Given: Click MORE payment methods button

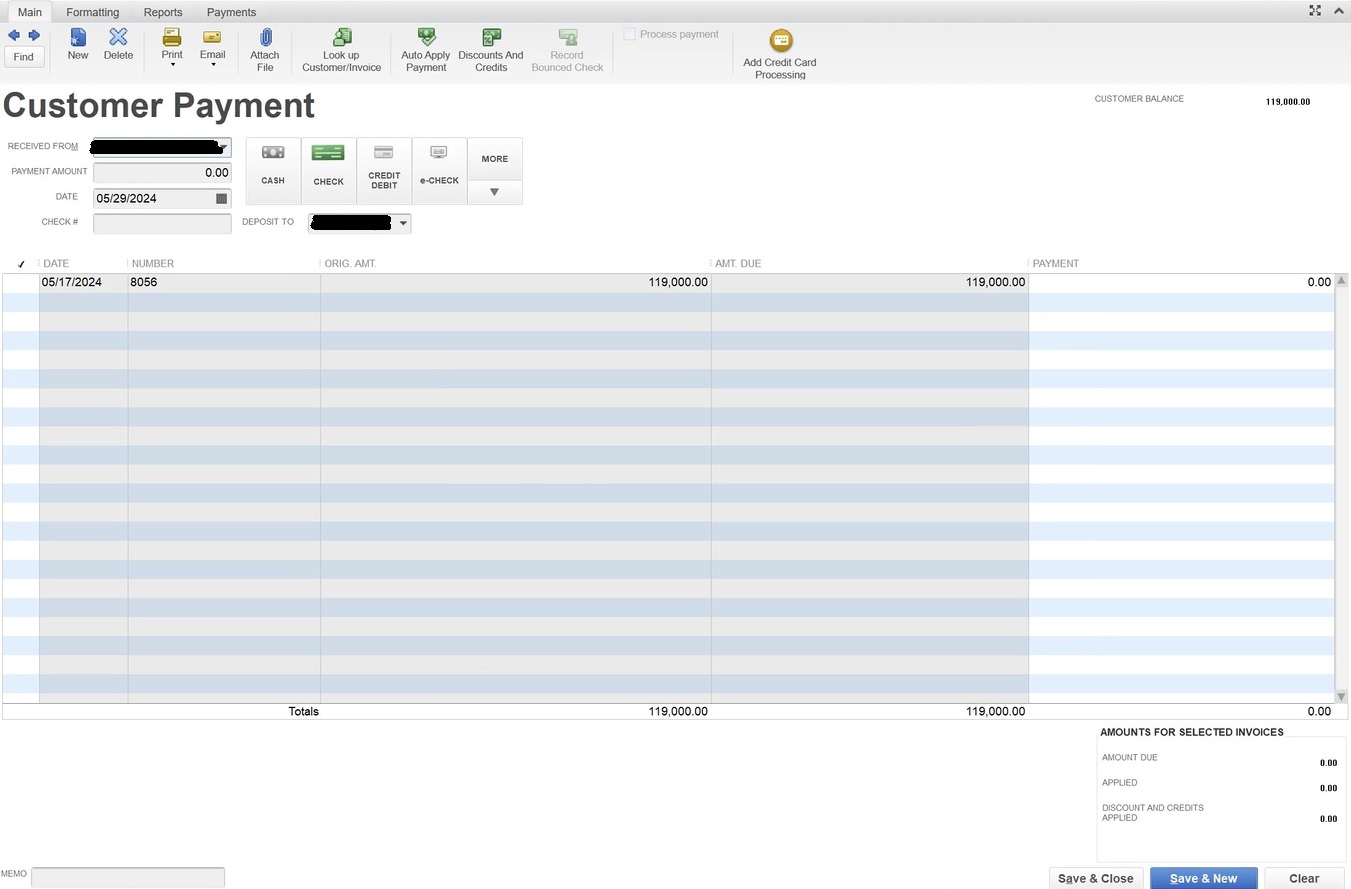Looking at the screenshot, I should pos(494,159).
